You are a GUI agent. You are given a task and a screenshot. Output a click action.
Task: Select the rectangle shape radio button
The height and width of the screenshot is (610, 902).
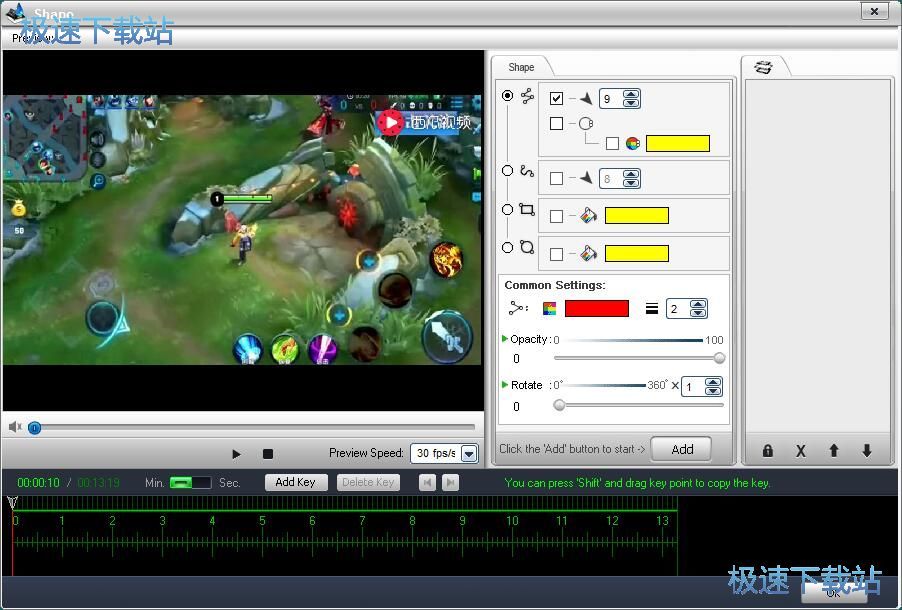[x=507, y=209]
